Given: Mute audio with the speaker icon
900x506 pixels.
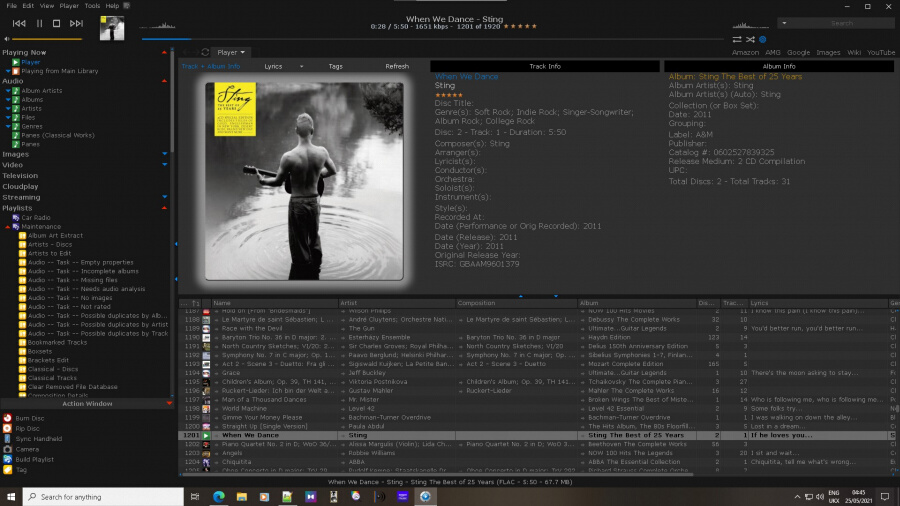Looking at the screenshot, I should tap(6, 39).
